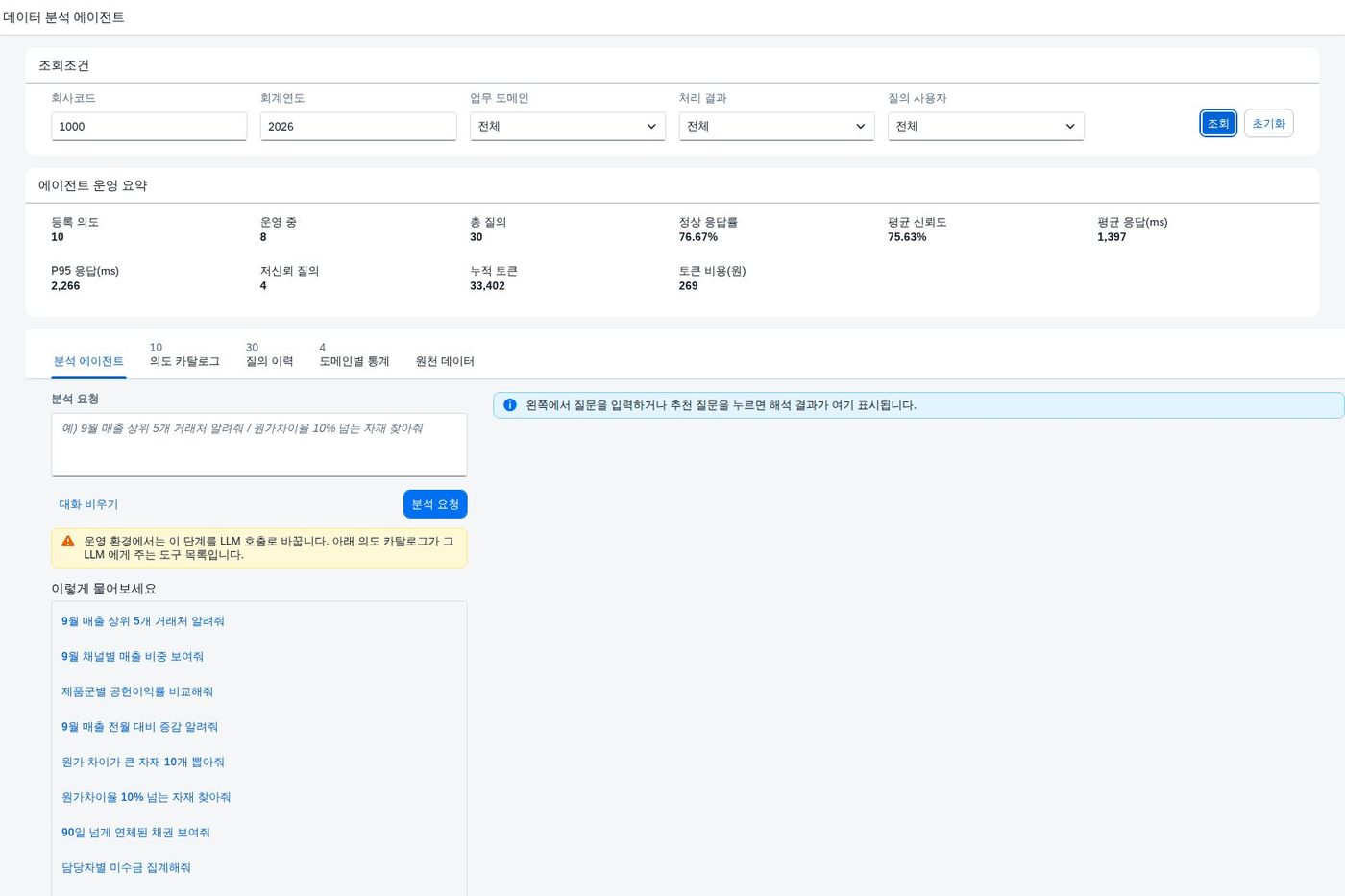This screenshot has height=896, width=1345.
Task: Click the orange warning triangle icon
Action: tap(68, 541)
